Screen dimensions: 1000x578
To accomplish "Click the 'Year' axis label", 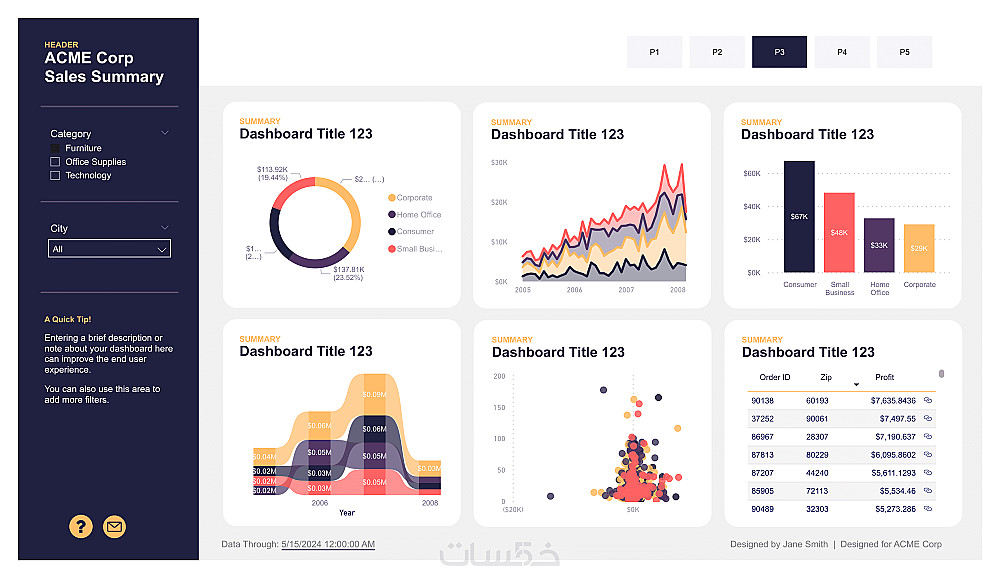I will click(x=347, y=513).
